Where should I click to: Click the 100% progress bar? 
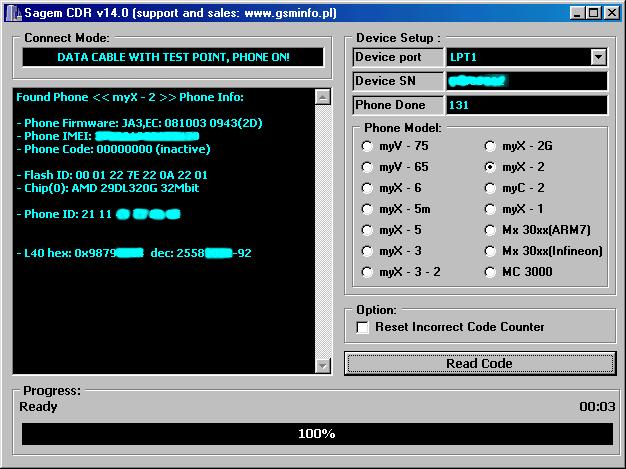click(x=317, y=434)
